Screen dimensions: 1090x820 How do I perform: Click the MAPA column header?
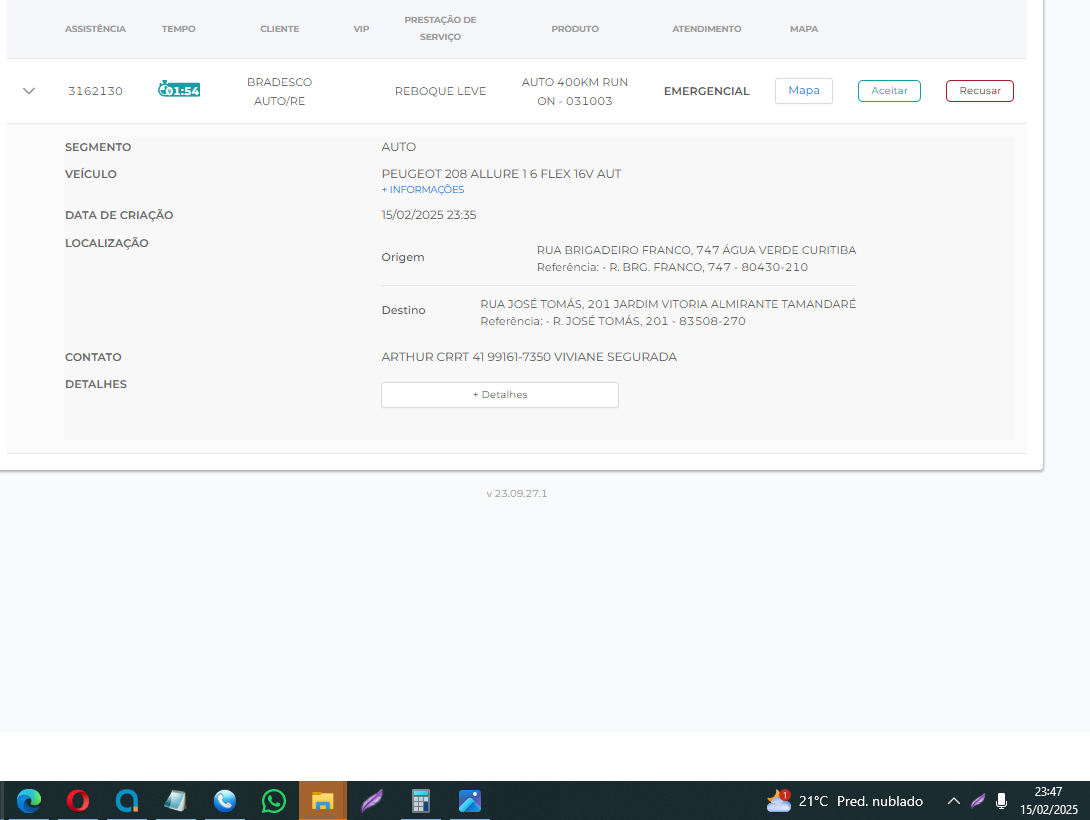(804, 29)
